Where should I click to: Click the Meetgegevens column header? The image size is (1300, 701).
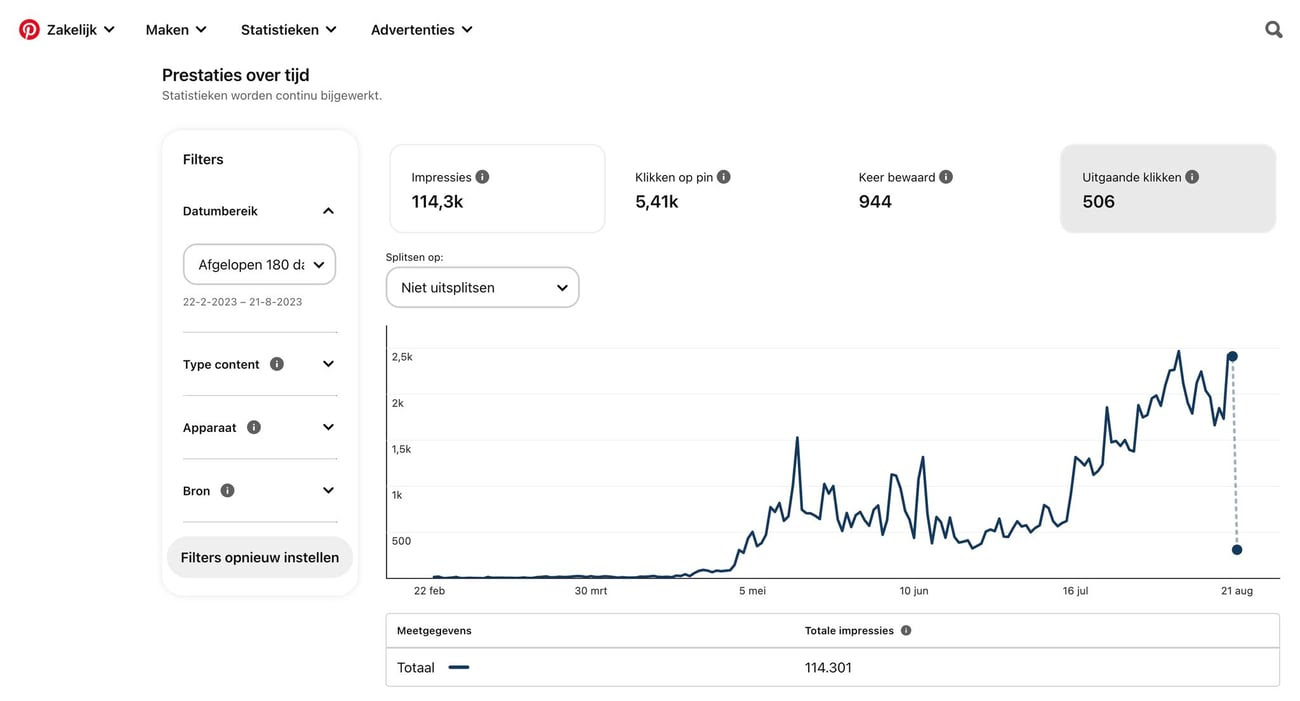pyautogui.click(x=434, y=631)
